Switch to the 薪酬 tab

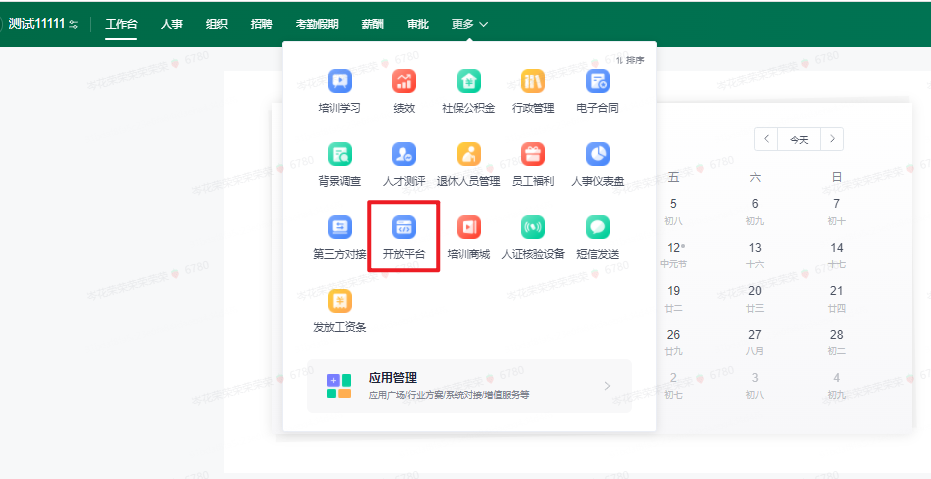[x=372, y=24]
